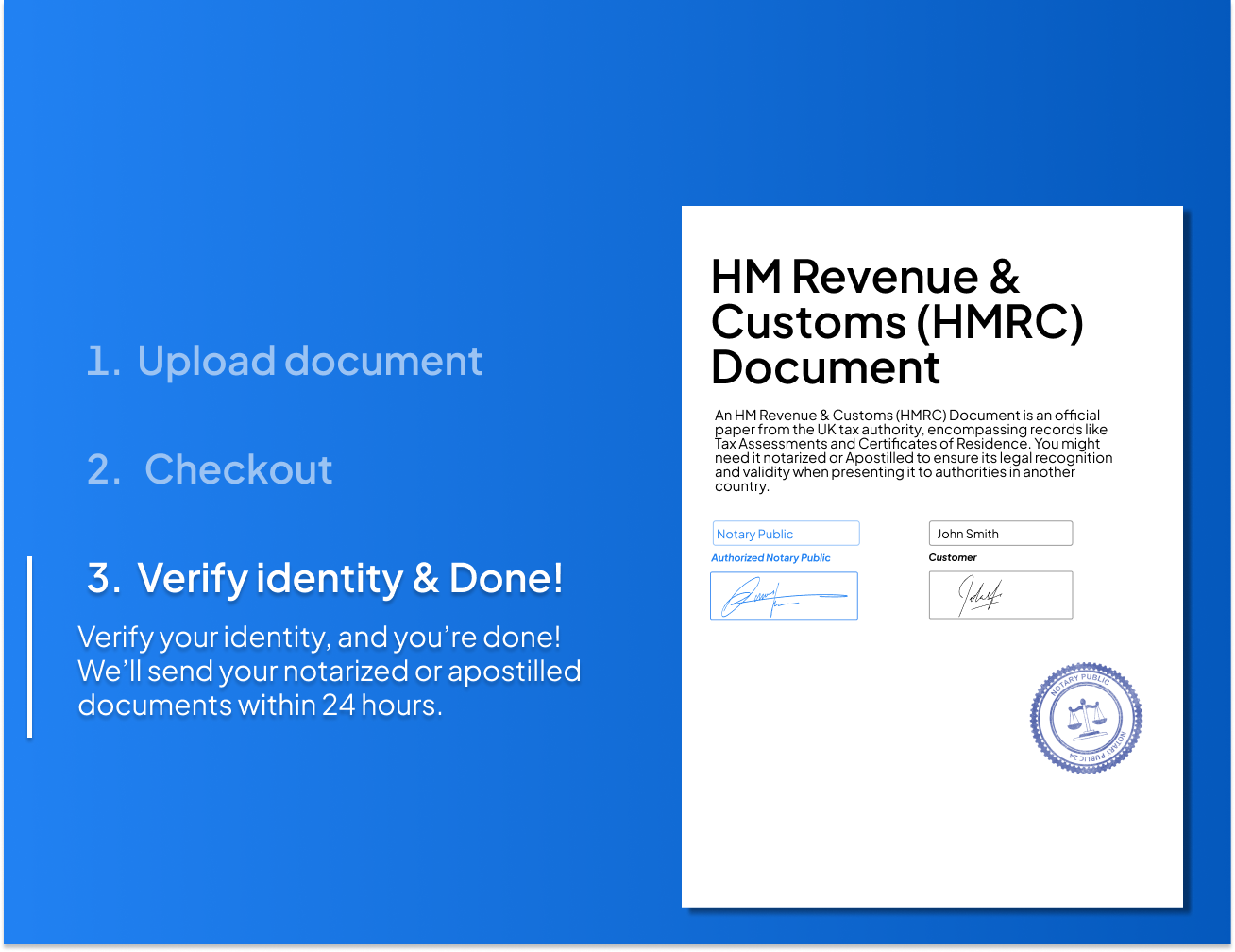Select step 1 Upload document
Viewport: 1235px width, 952px height.
click(x=283, y=361)
